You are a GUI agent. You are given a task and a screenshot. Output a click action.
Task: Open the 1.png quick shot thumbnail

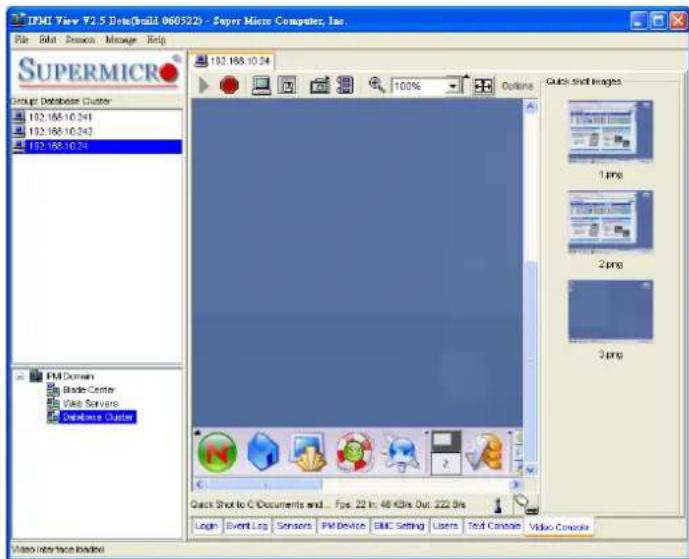coord(610,131)
